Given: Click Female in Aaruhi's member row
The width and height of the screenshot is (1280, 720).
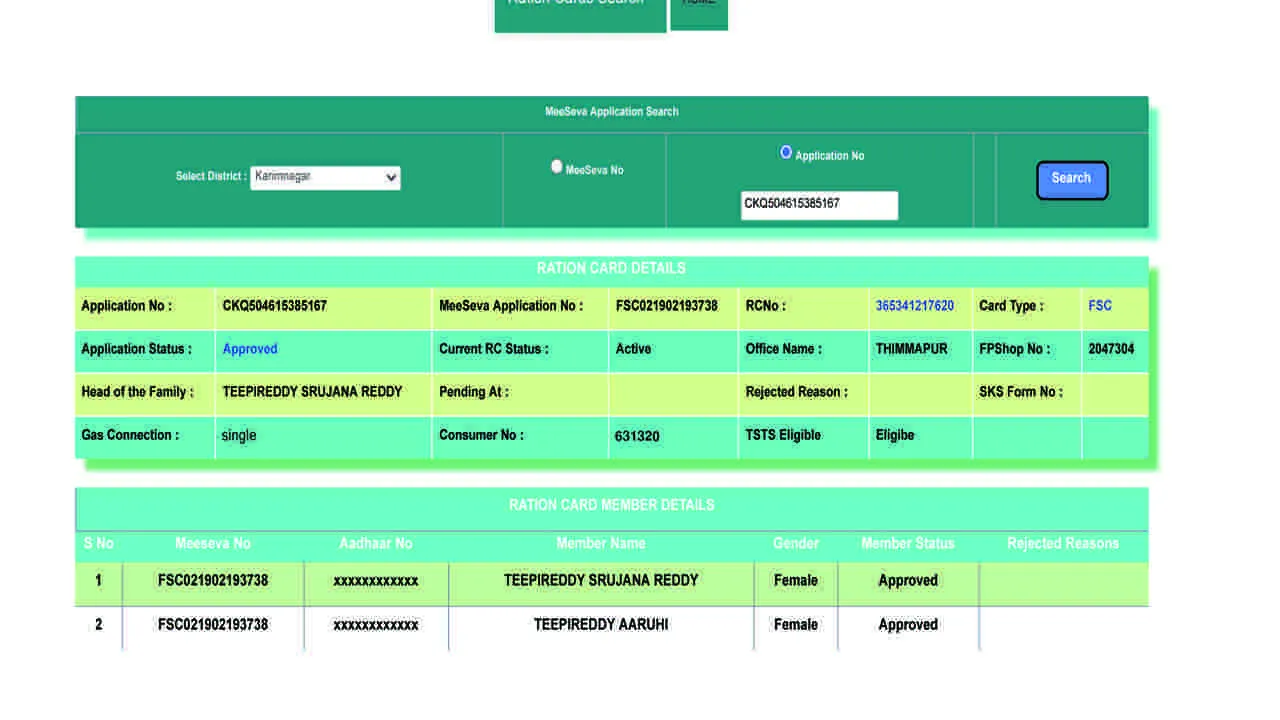Looking at the screenshot, I should (796, 625).
